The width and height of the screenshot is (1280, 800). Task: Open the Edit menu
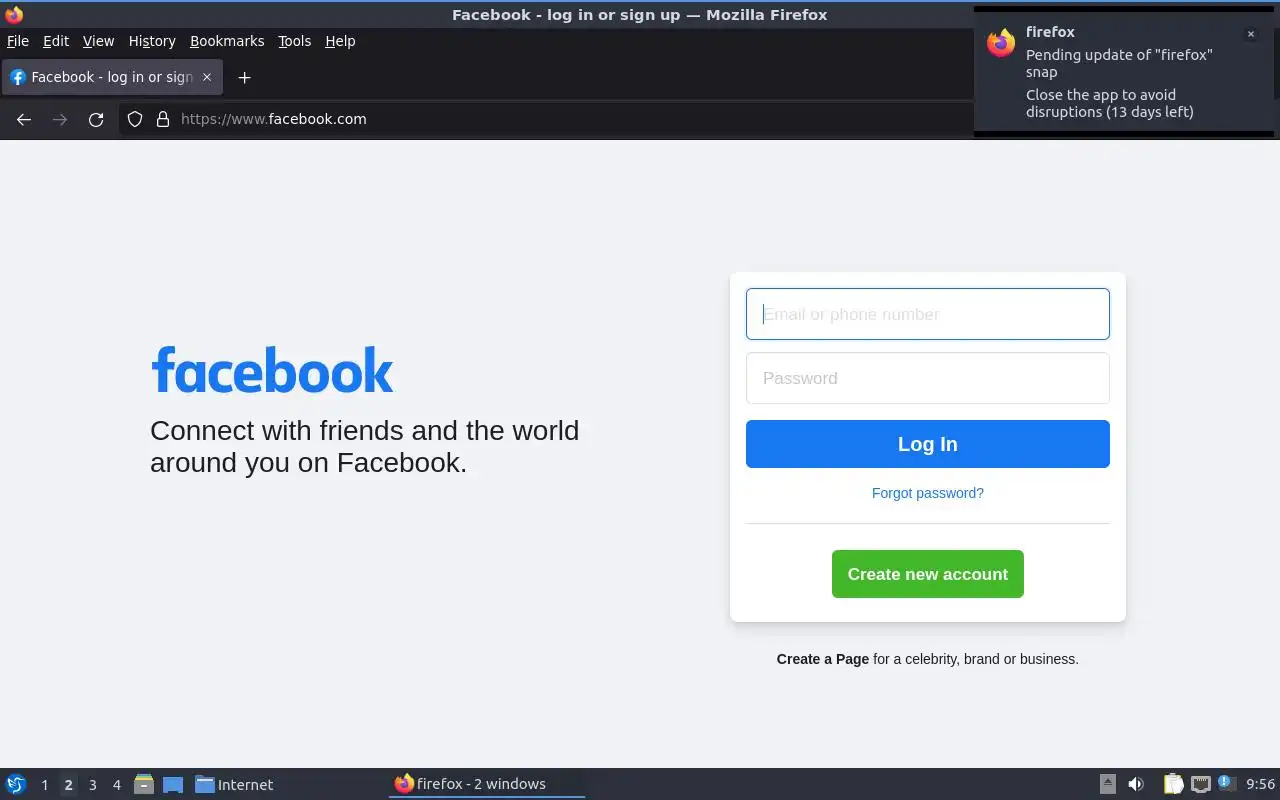coord(56,41)
